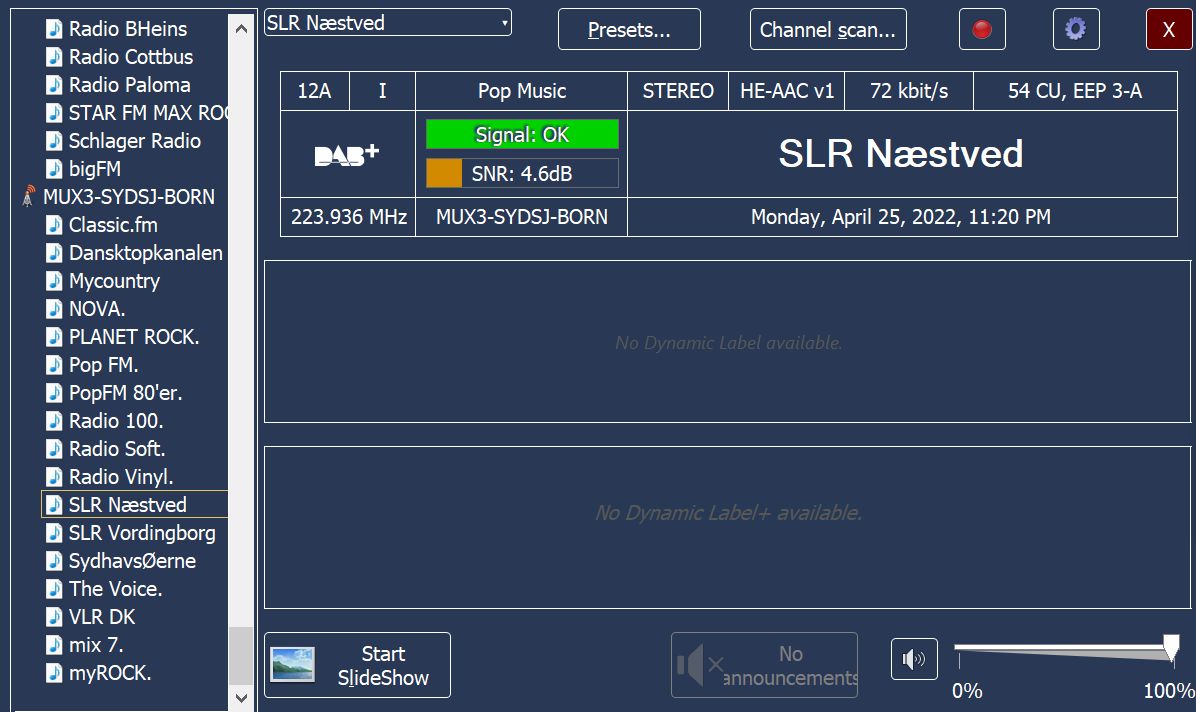Click the slideshow picture icon
The image size is (1196, 712).
coord(293,664)
